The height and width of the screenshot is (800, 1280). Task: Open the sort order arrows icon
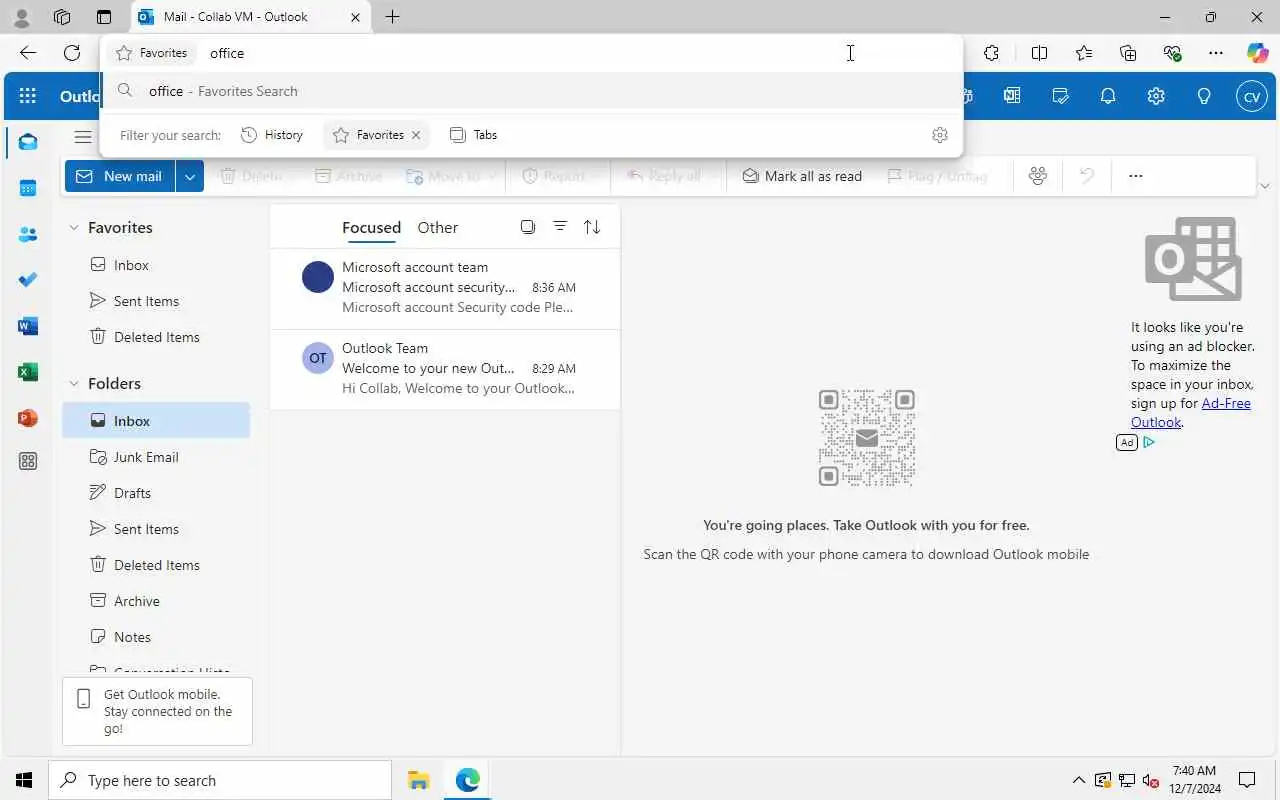point(592,227)
